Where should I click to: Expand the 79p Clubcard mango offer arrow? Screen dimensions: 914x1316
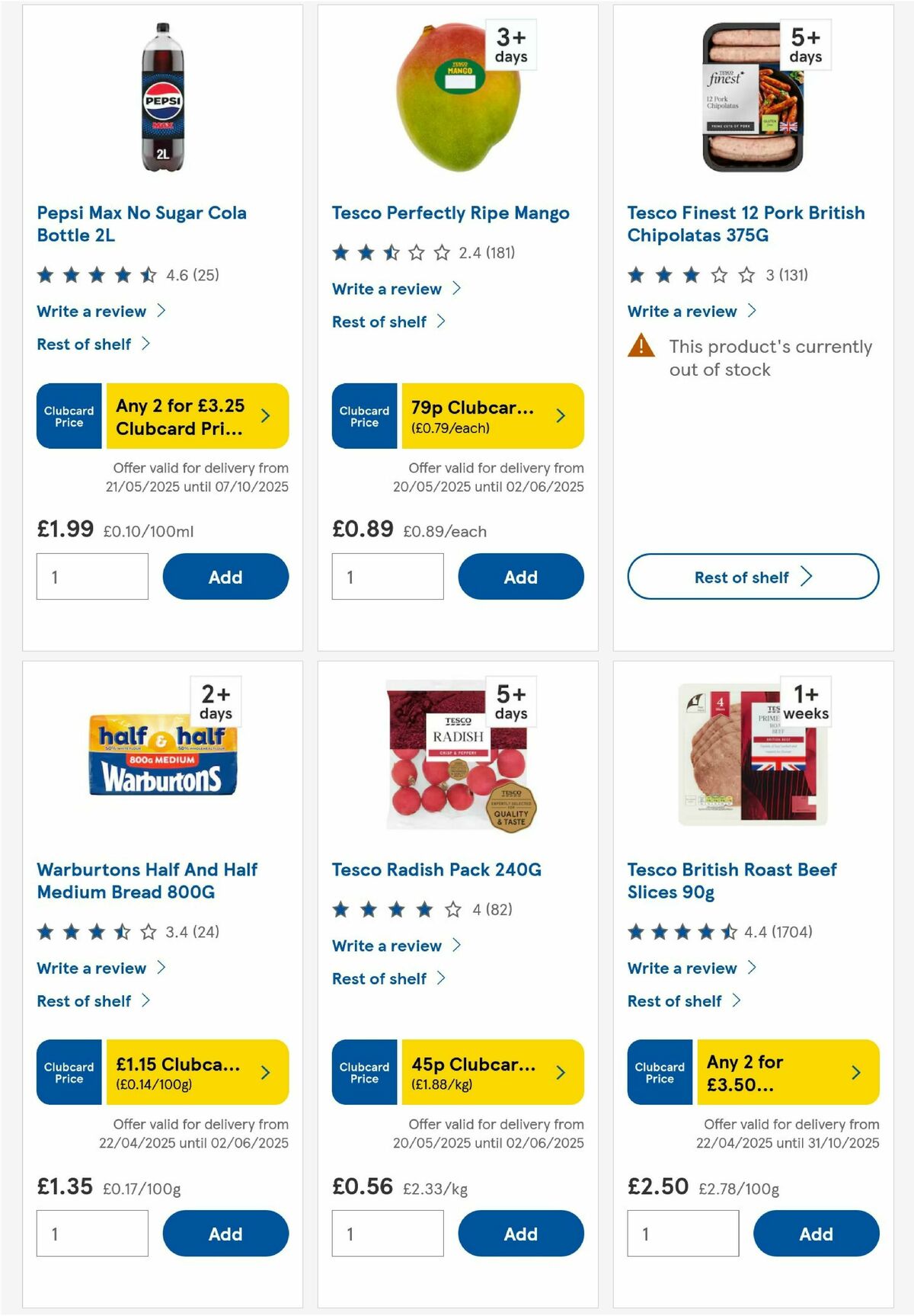560,415
